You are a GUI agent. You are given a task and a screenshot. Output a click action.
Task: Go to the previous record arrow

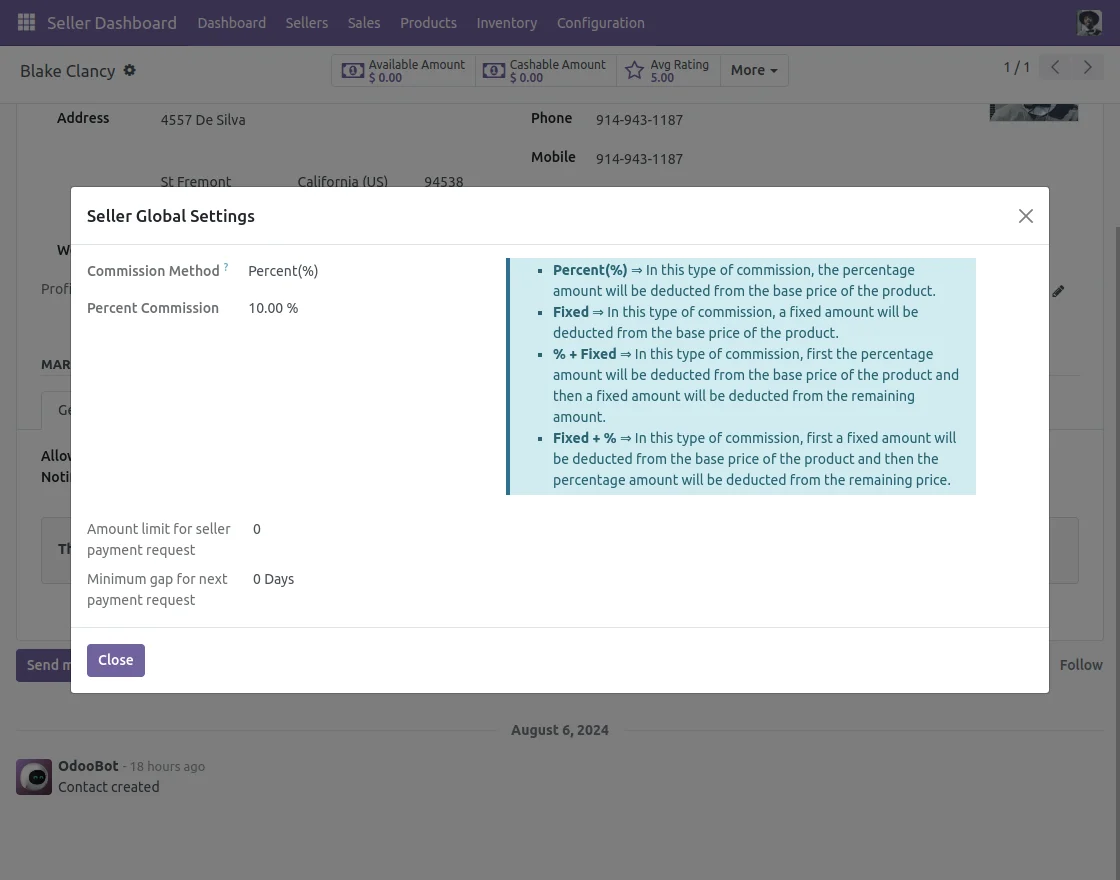1055,67
